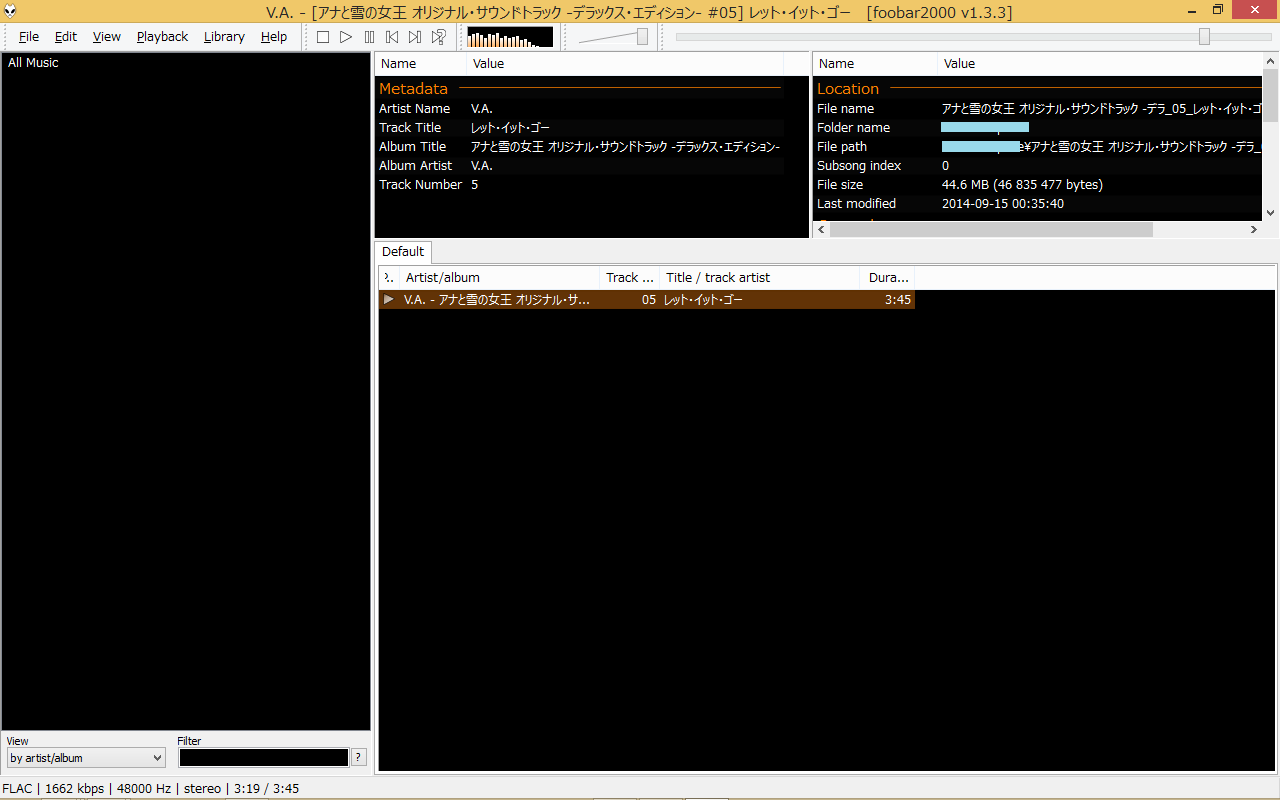Click the 'FLAC' codec label in status bar

(x=18, y=789)
